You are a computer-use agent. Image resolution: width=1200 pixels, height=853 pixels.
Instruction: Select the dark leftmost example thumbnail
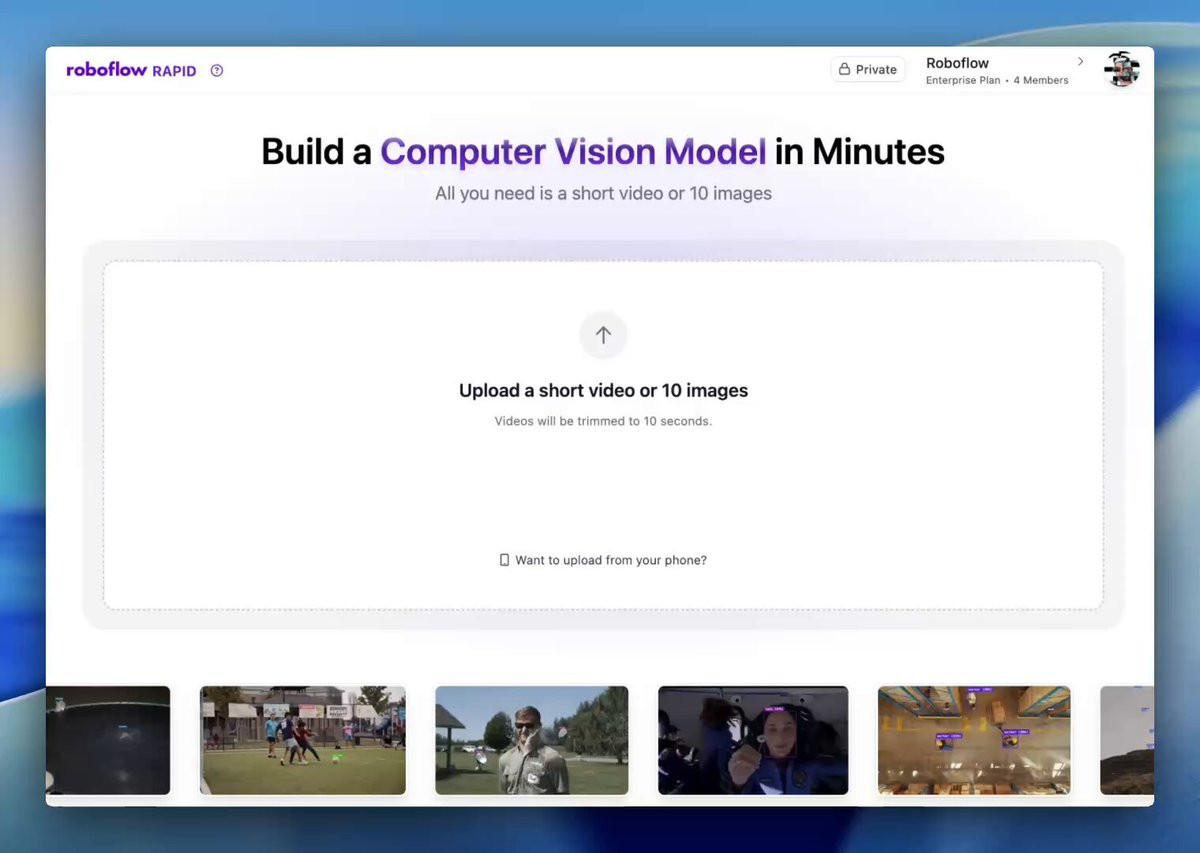108,740
